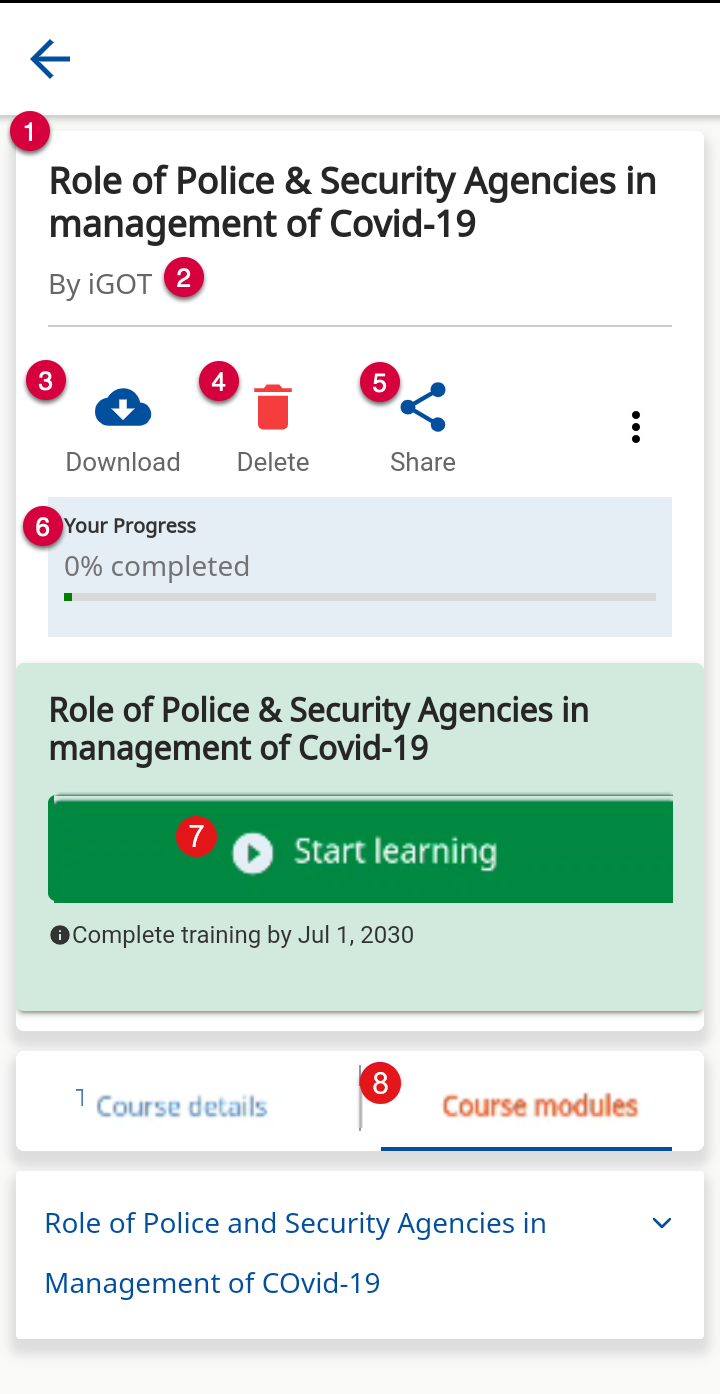Click the red badge numbered 1

(30, 132)
